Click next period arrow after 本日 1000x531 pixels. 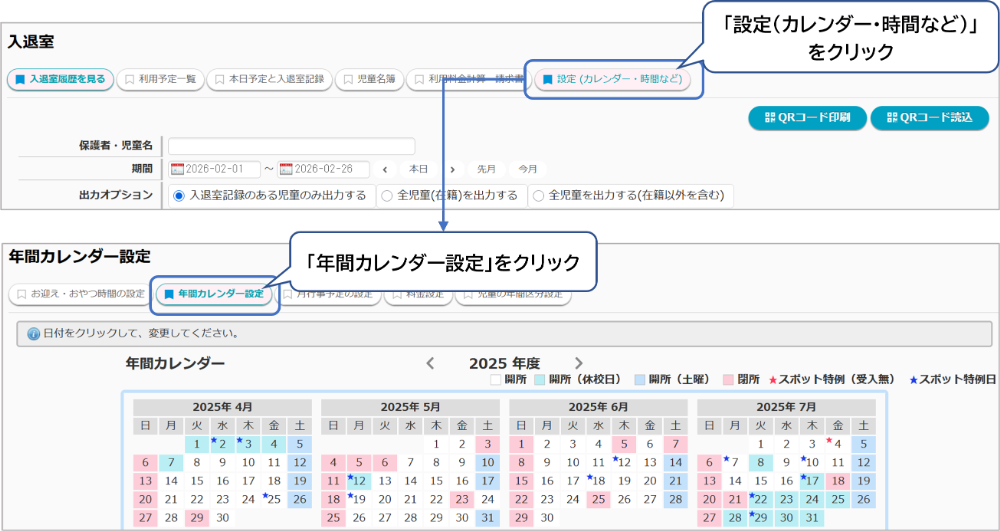point(452,169)
